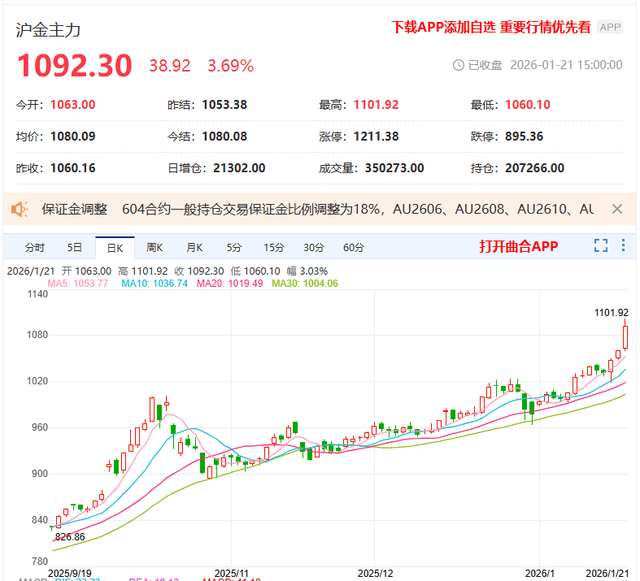640x581 pixels.
Task: Click the fullscreen chart icon
Action: tap(601, 246)
